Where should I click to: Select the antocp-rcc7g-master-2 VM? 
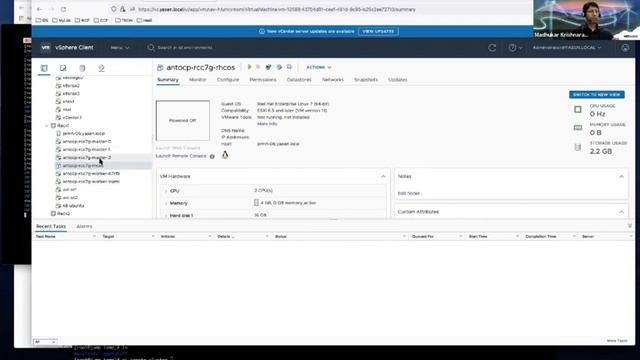[x=87, y=158]
